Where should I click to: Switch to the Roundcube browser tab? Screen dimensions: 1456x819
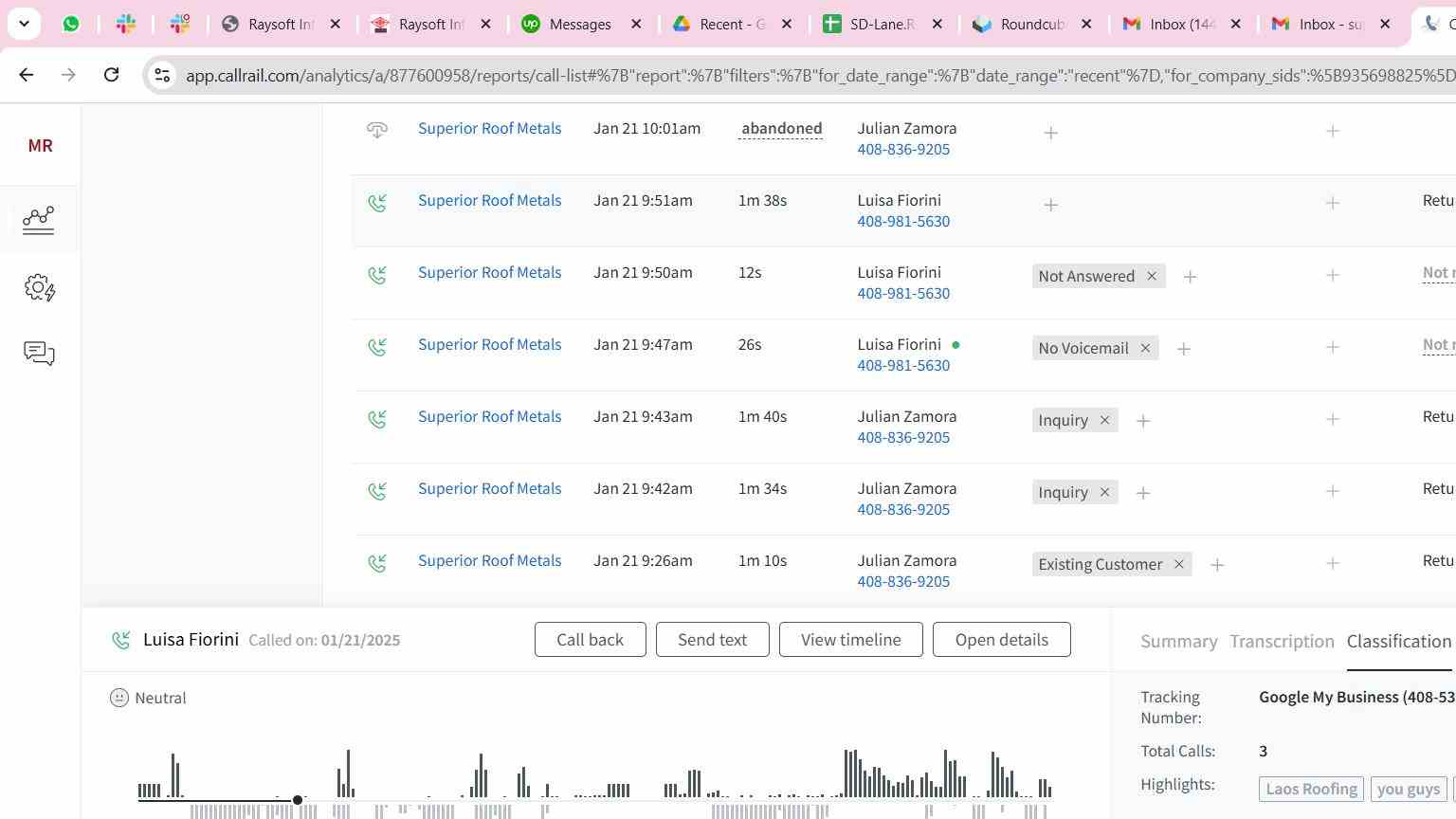click(1031, 24)
